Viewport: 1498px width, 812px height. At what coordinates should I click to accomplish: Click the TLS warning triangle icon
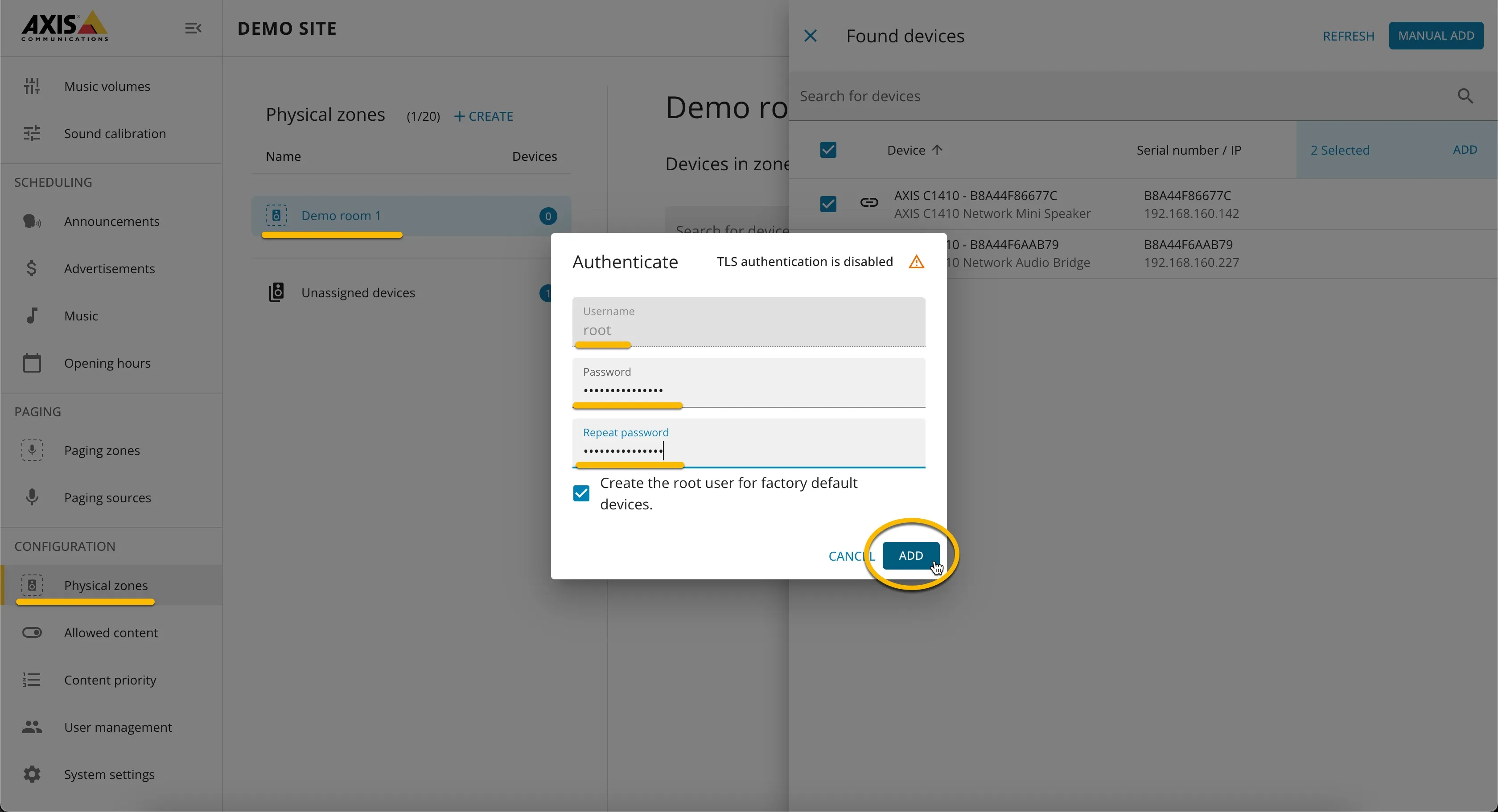click(x=917, y=262)
